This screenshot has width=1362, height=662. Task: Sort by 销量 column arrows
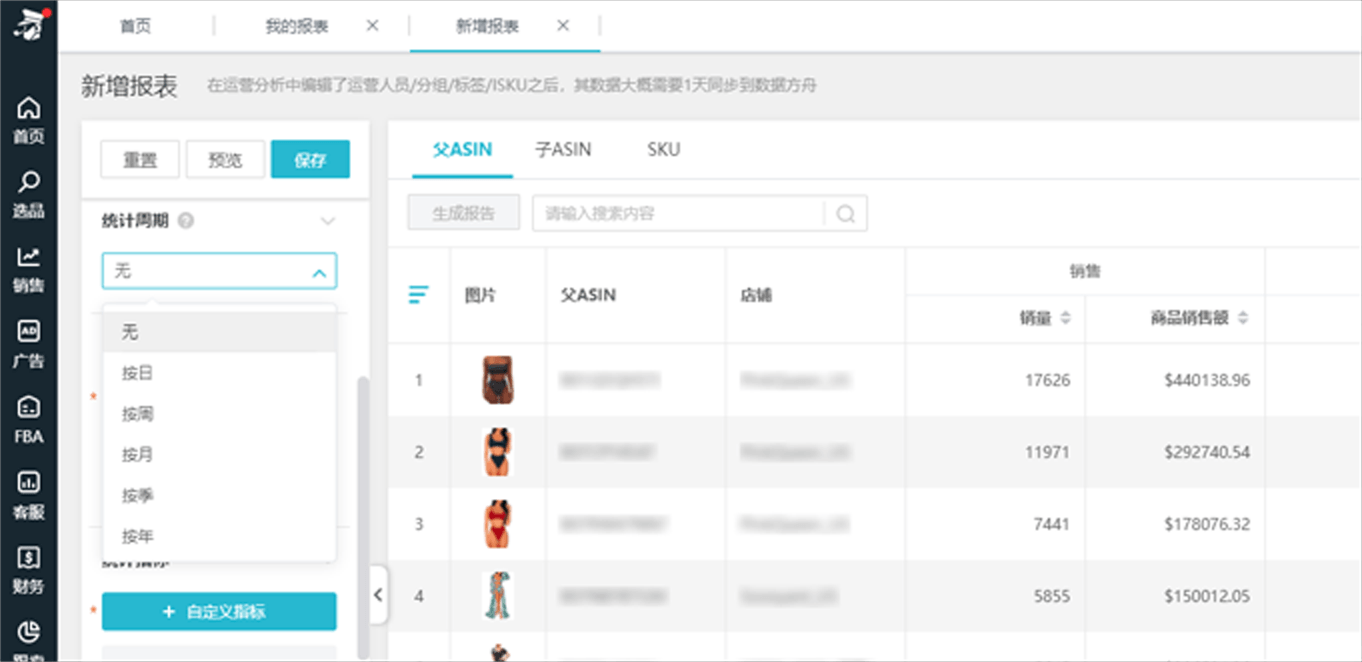(1065, 318)
